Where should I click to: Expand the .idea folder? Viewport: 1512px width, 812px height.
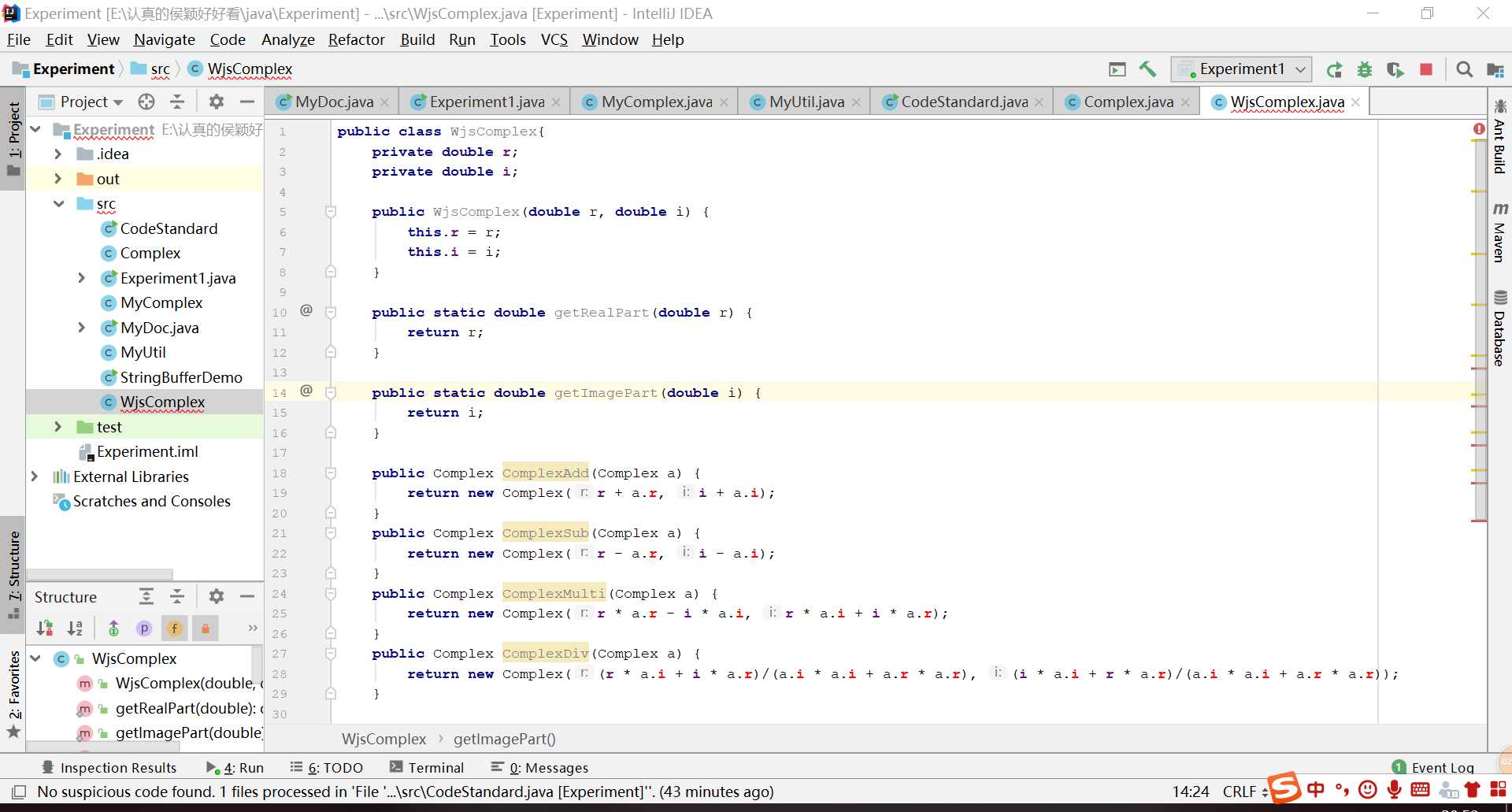57,154
